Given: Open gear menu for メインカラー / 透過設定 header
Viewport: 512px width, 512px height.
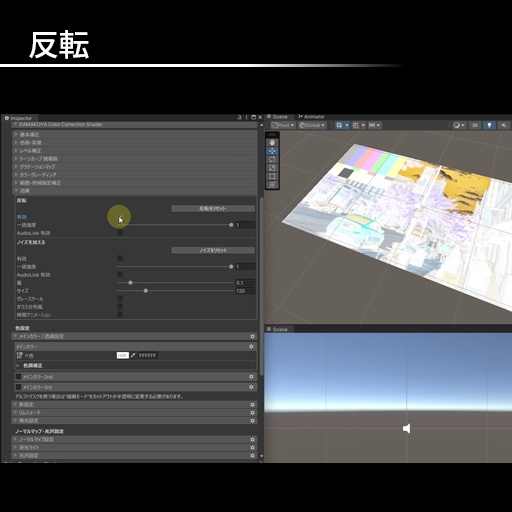Looking at the screenshot, I should pos(252,337).
